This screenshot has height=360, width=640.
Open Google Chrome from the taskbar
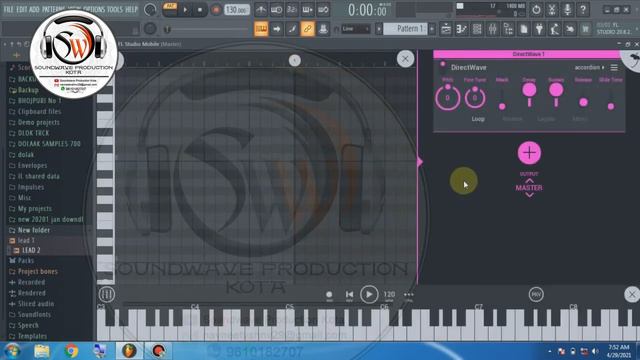(x=71, y=351)
